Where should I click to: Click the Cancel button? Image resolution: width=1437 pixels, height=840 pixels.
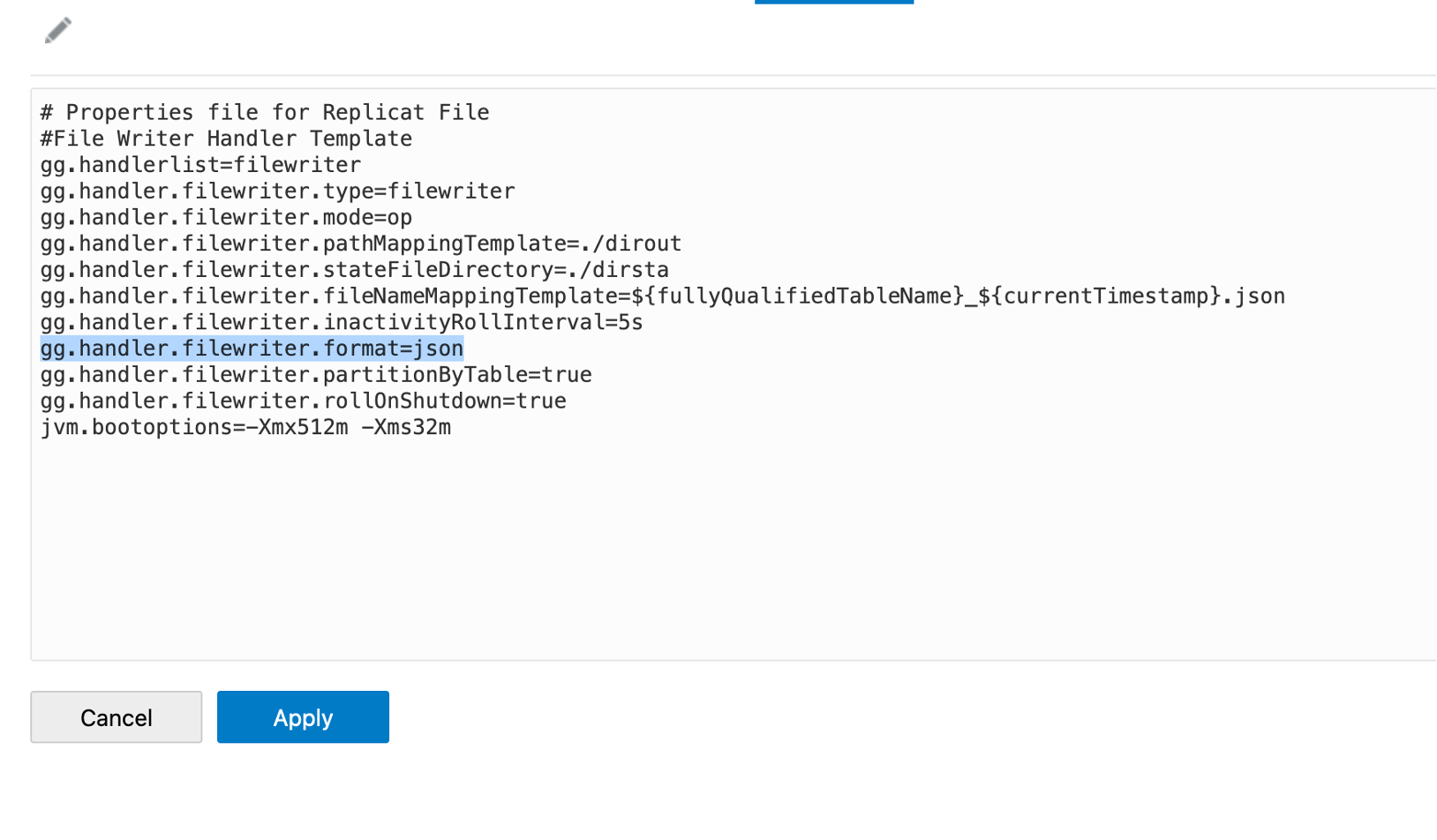116,716
